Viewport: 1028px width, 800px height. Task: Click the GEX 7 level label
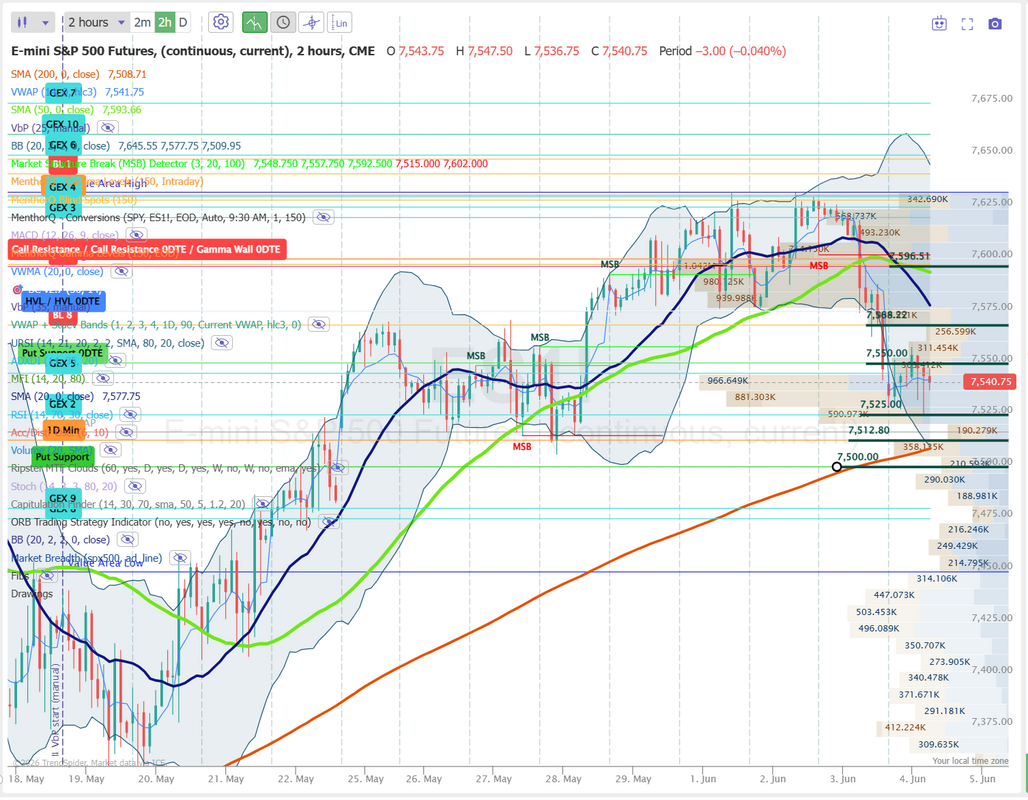[x=62, y=93]
